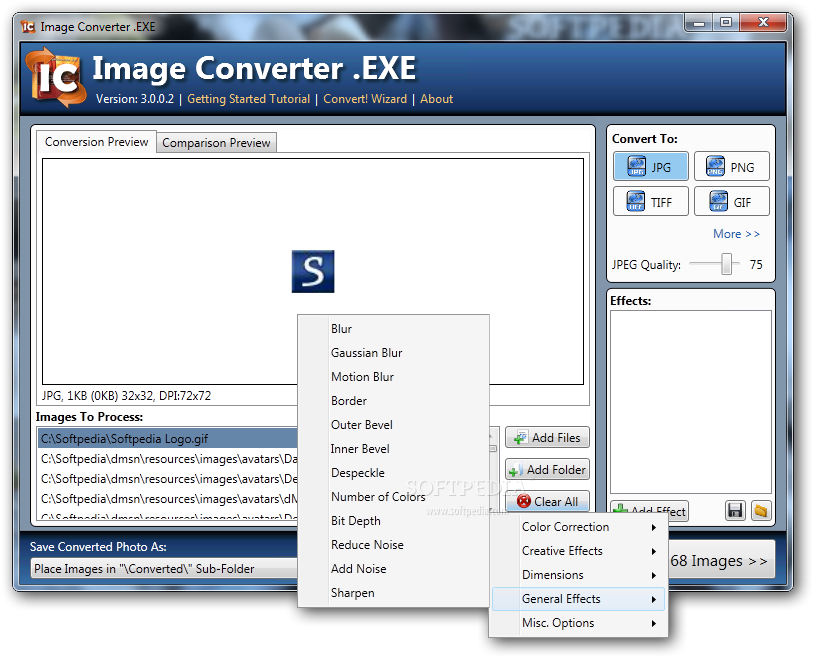This screenshot has height=658, width=814.
Task: Switch to Comparison Preview tab
Action: (x=216, y=143)
